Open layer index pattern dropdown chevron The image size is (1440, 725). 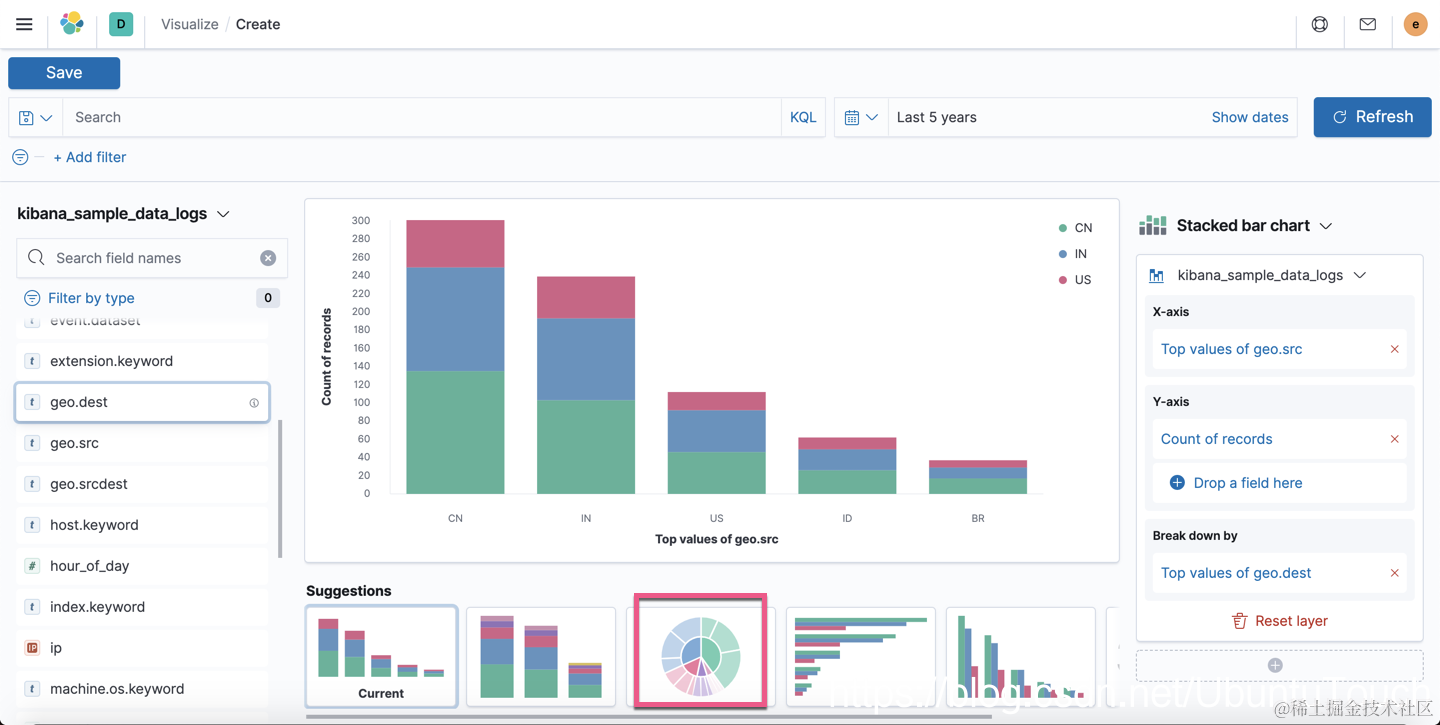1360,275
